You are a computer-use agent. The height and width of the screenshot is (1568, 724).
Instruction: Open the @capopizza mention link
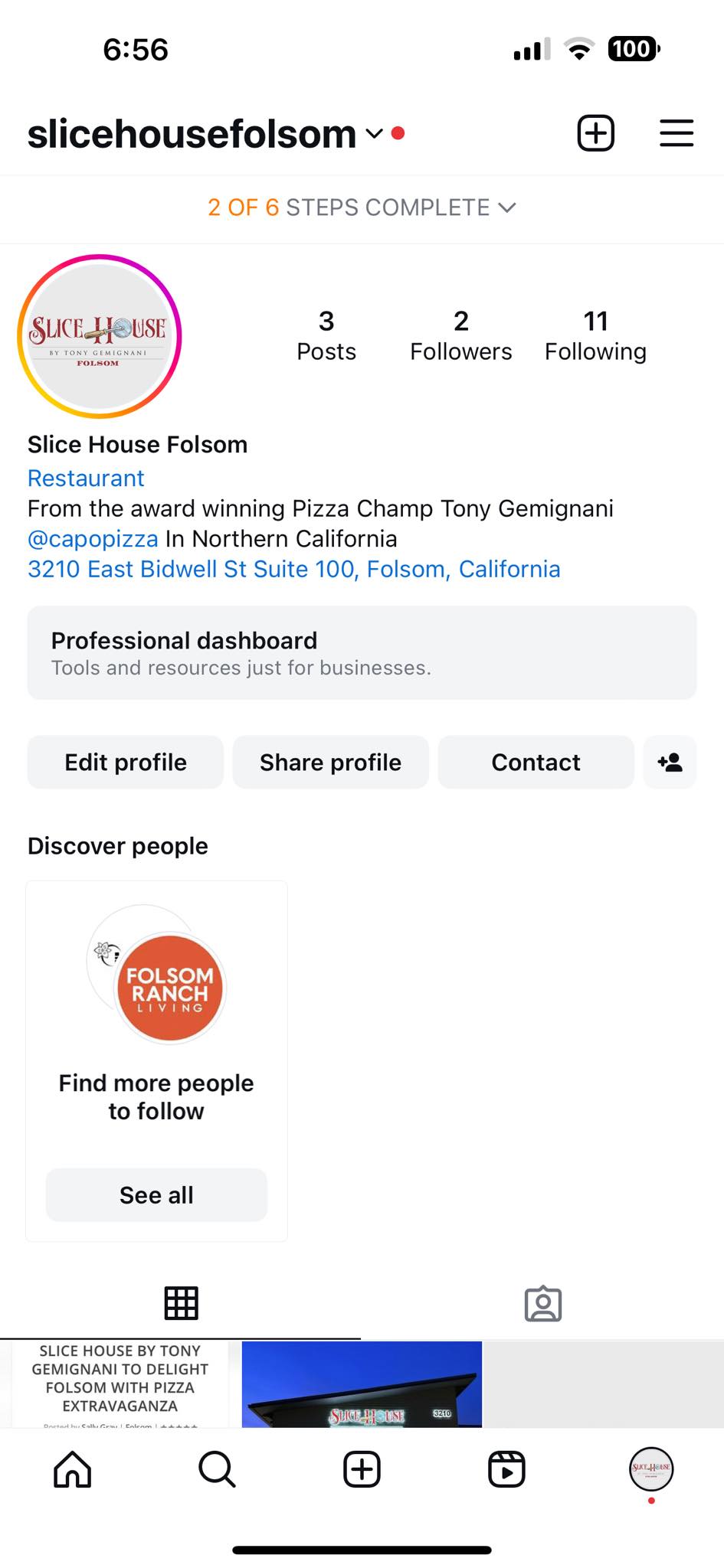coord(93,539)
